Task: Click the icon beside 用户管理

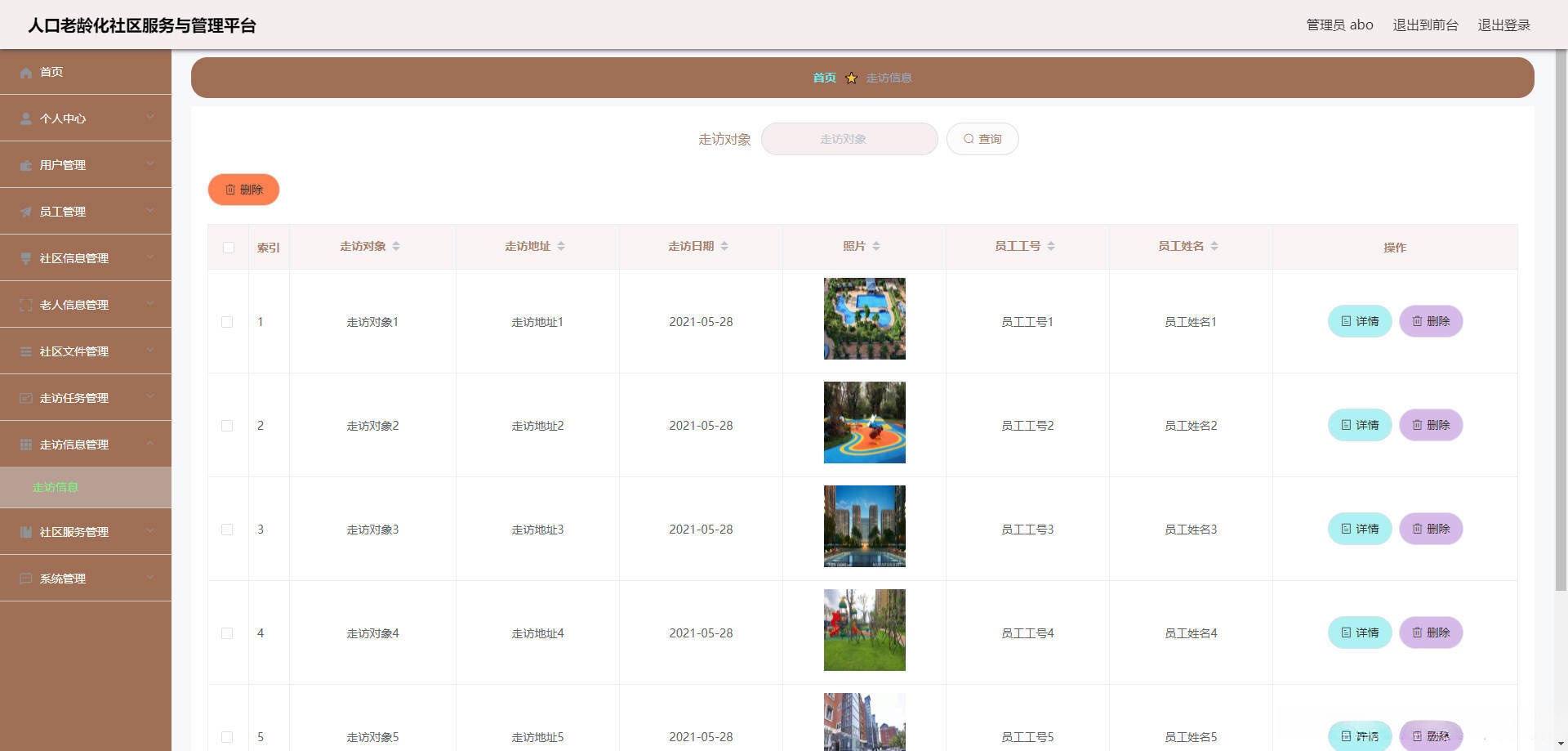Action: [26, 165]
